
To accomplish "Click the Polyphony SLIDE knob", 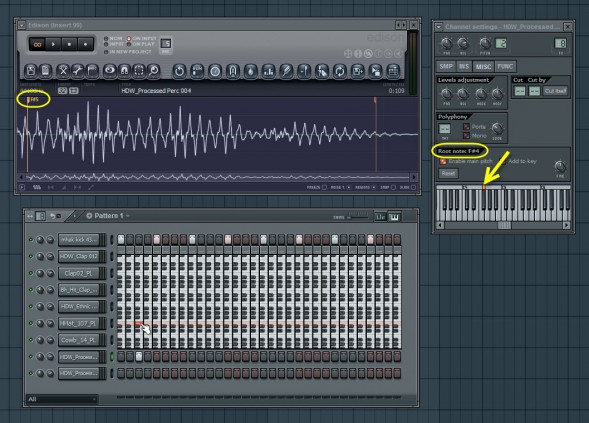I will point(497,128).
